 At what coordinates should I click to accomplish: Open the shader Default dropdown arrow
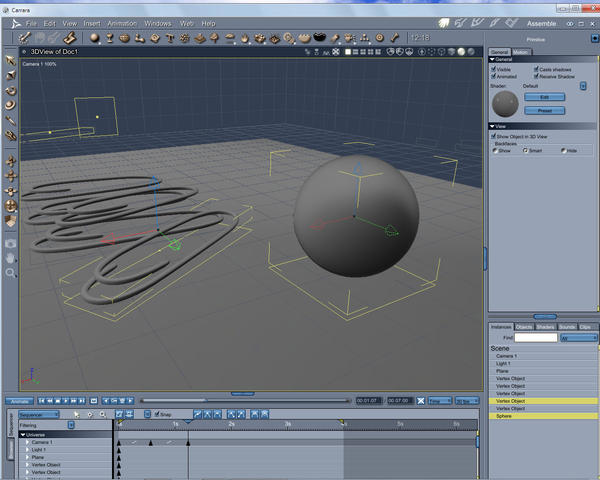[583, 86]
